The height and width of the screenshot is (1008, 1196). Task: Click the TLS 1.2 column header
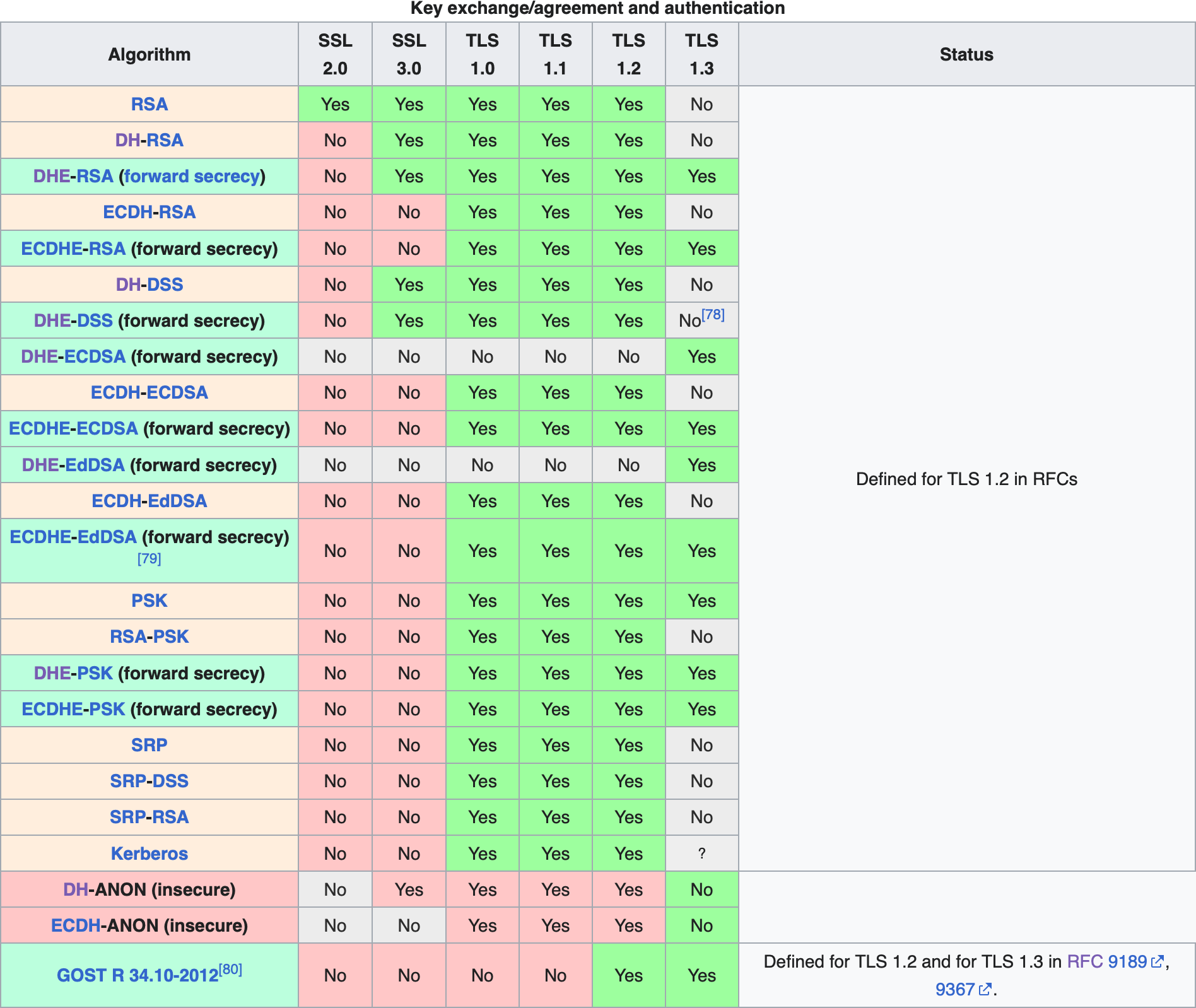[629, 54]
